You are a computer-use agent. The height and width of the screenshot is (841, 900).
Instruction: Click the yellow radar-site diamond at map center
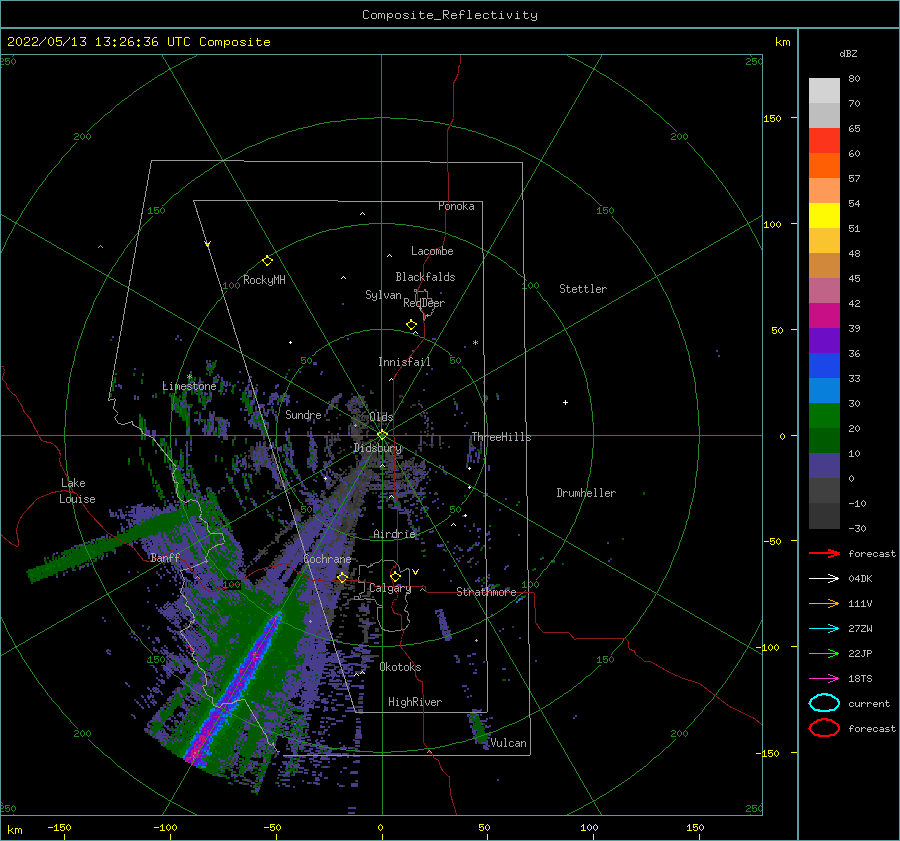[382, 435]
